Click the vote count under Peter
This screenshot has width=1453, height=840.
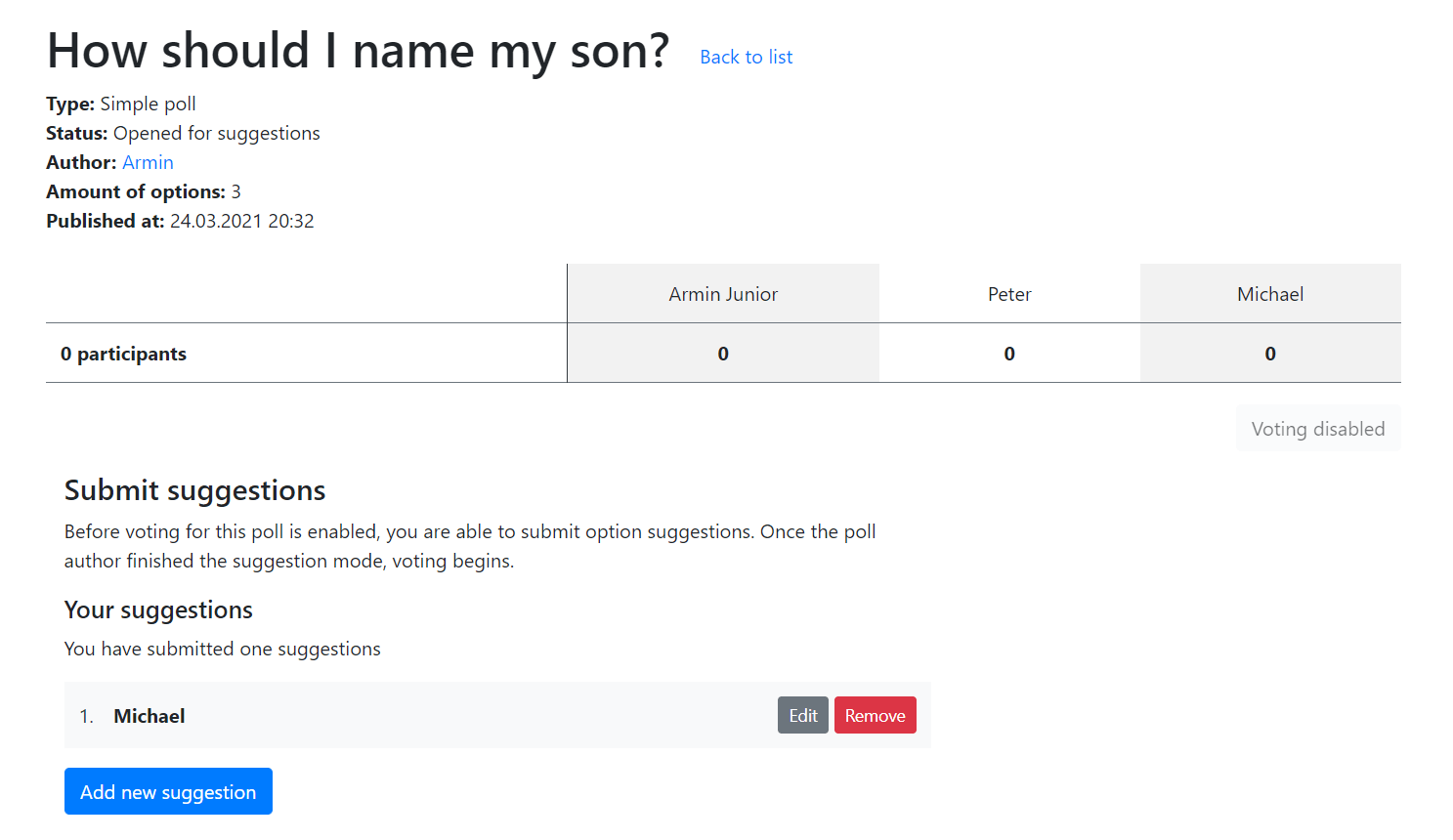(x=1009, y=354)
